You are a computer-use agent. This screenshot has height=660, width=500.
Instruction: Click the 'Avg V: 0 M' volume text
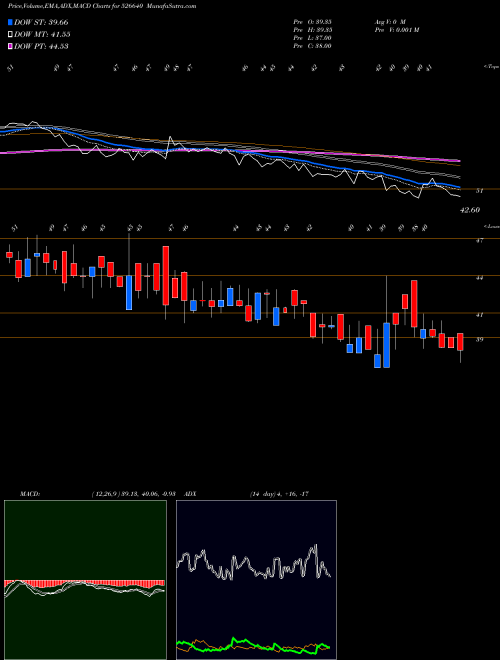pos(389,21)
